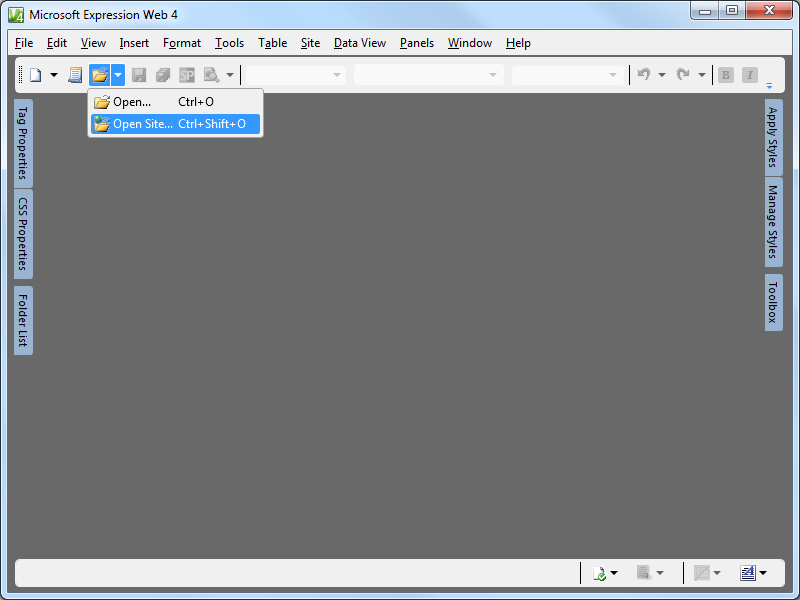Show the Toolbox side panel
Image resolution: width=800 pixels, height=600 pixels.
pyautogui.click(x=773, y=302)
